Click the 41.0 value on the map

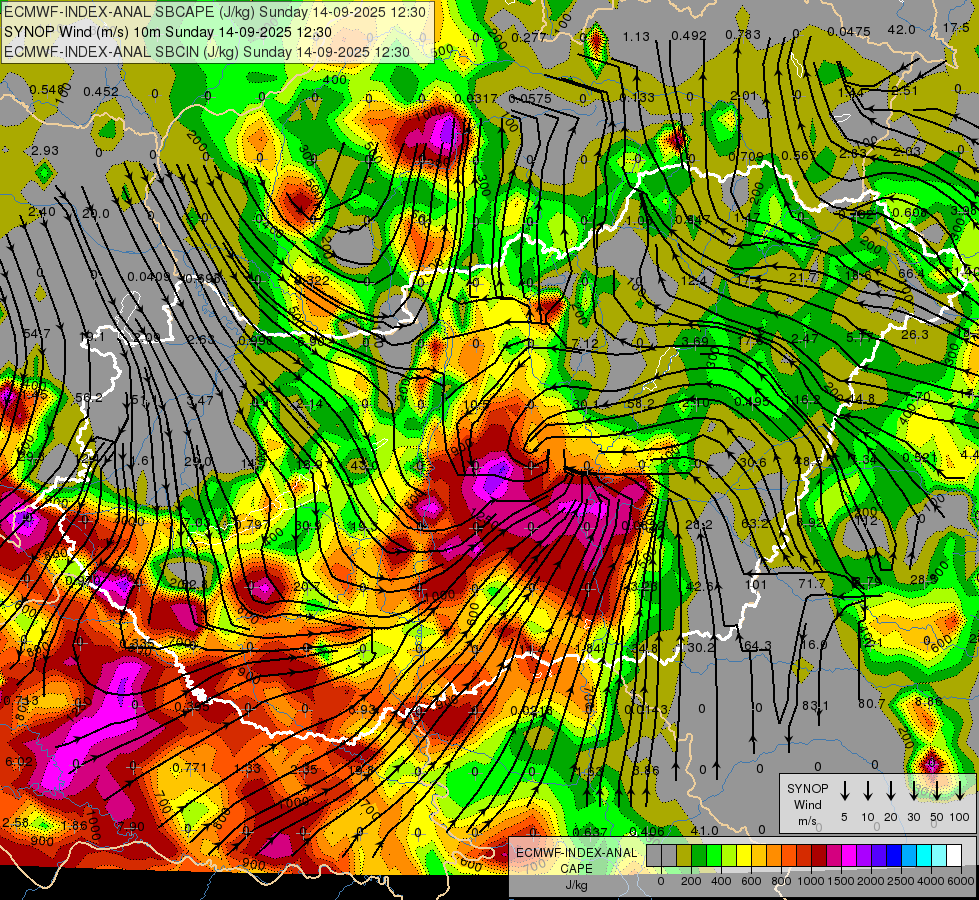pos(705,830)
